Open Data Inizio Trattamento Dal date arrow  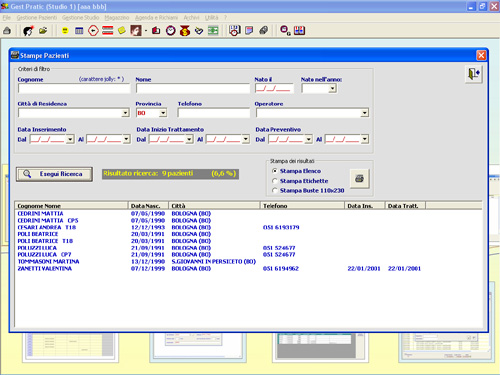(189, 139)
